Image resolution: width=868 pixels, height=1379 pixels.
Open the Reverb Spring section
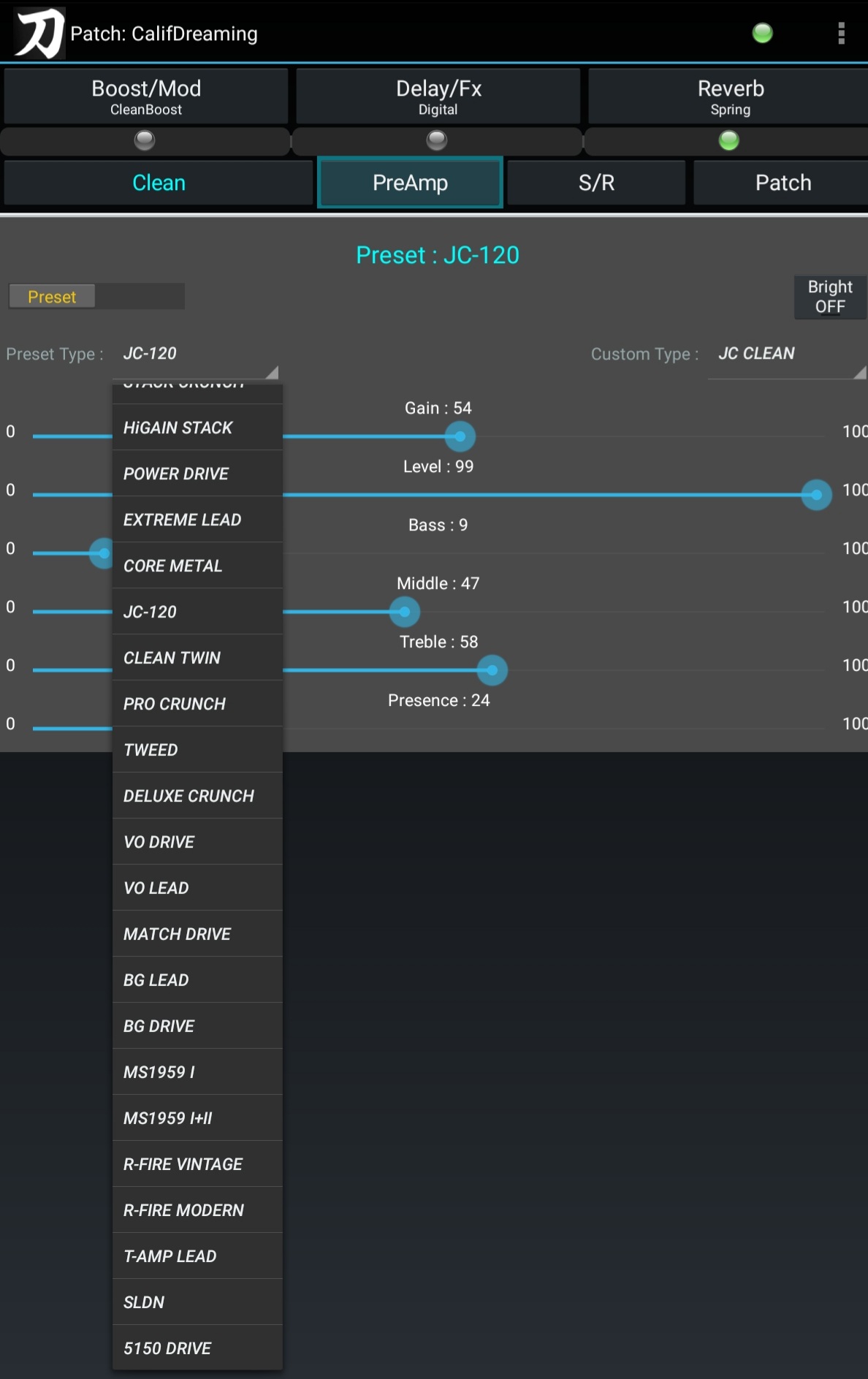[x=729, y=96]
